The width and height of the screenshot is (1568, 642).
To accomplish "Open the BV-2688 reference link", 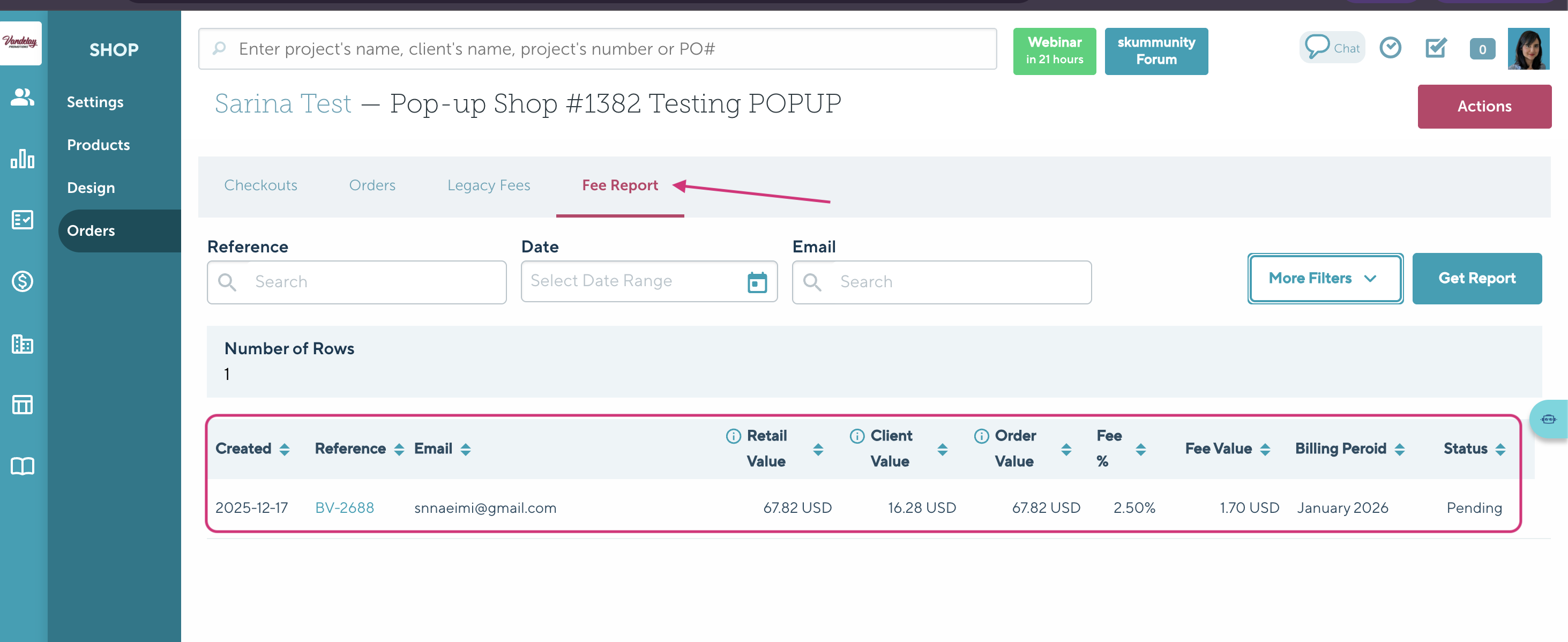I will pyautogui.click(x=344, y=507).
